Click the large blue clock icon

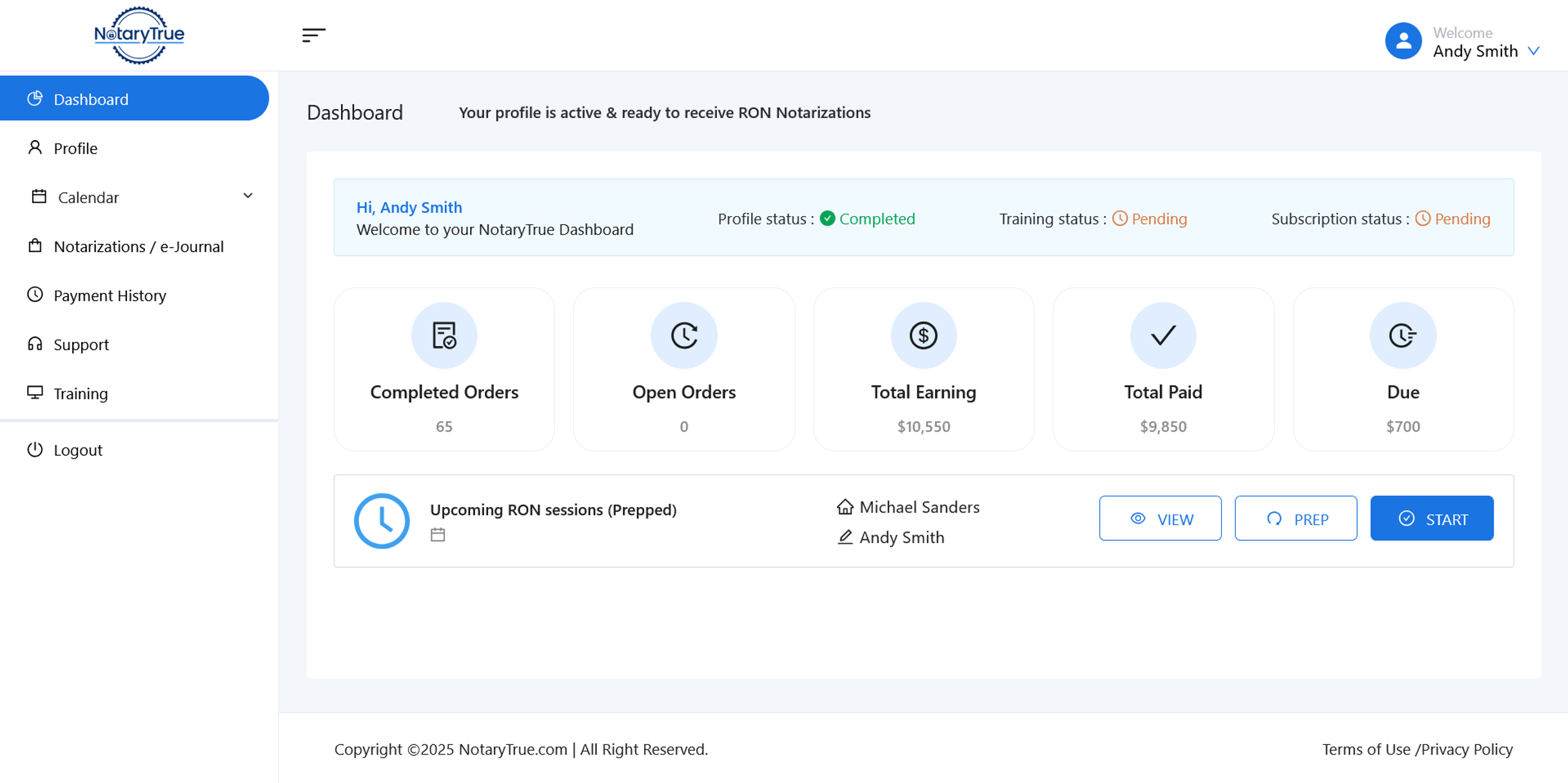pyautogui.click(x=382, y=520)
